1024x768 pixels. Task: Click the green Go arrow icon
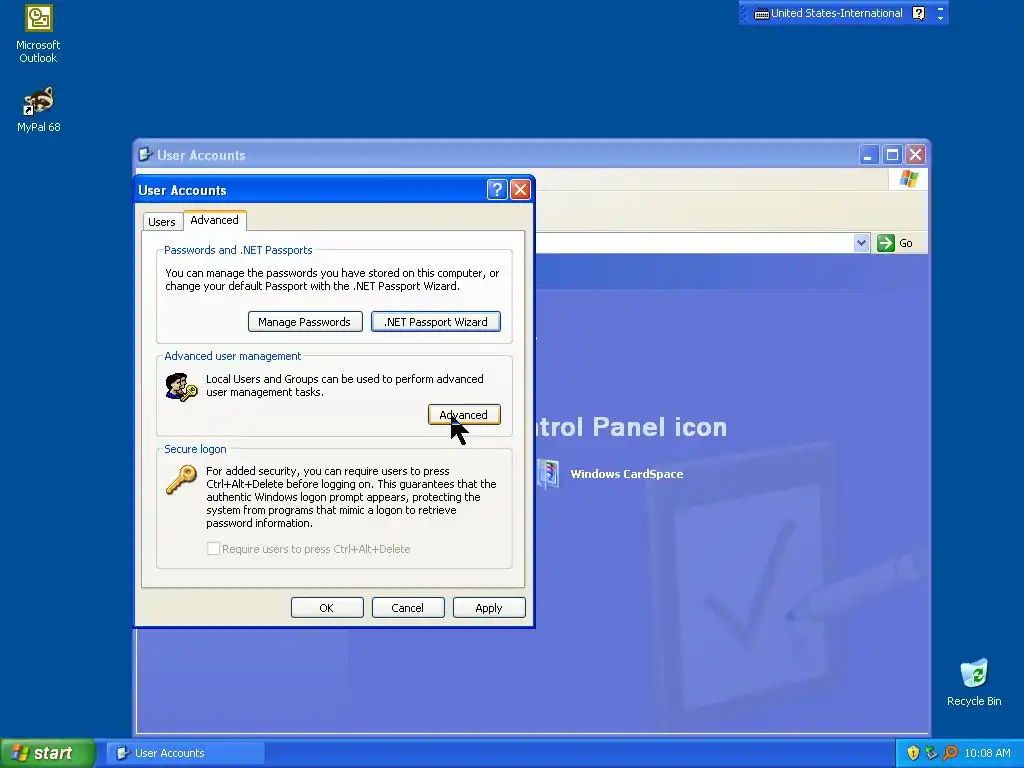point(886,243)
